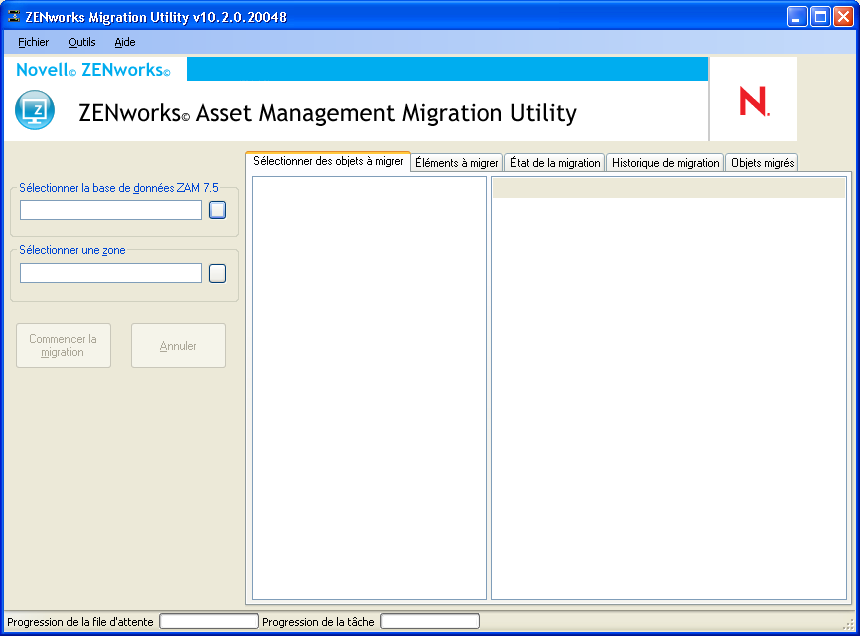
Task: Click the left objects tree panel
Action: point(369,388)
